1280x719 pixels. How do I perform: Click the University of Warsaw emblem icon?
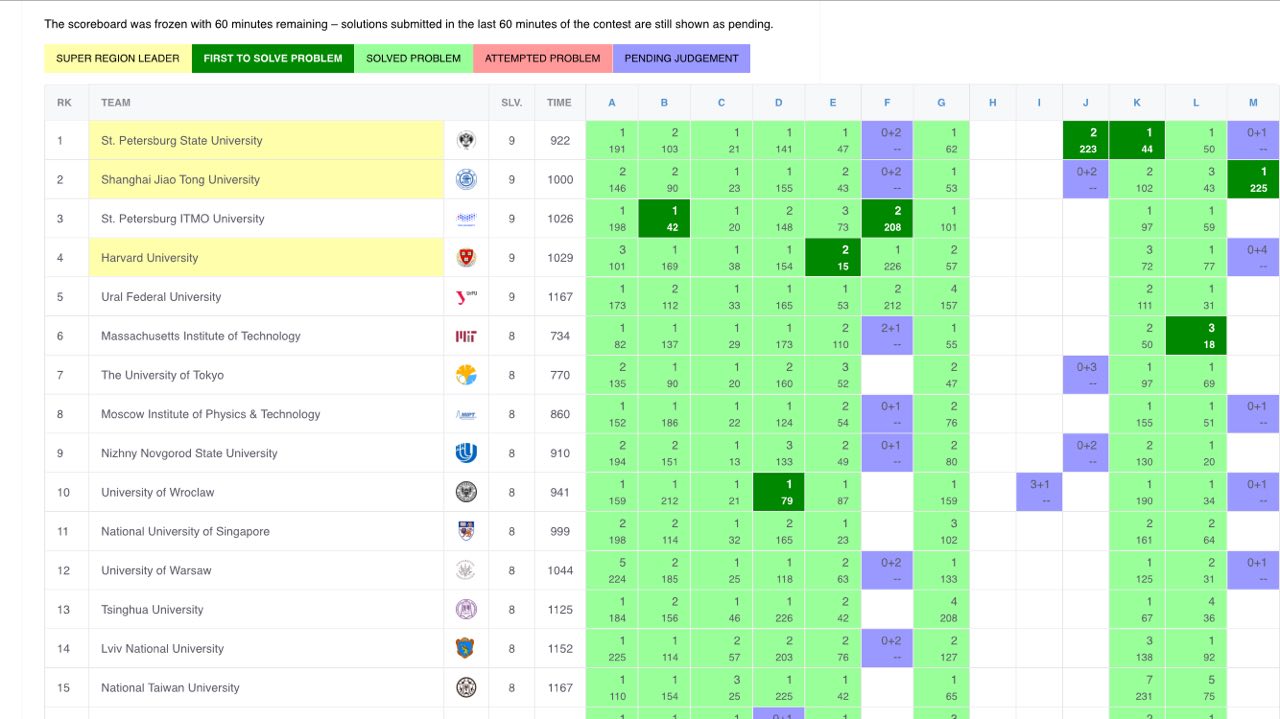pyautogui.click(x=466, y=570)
